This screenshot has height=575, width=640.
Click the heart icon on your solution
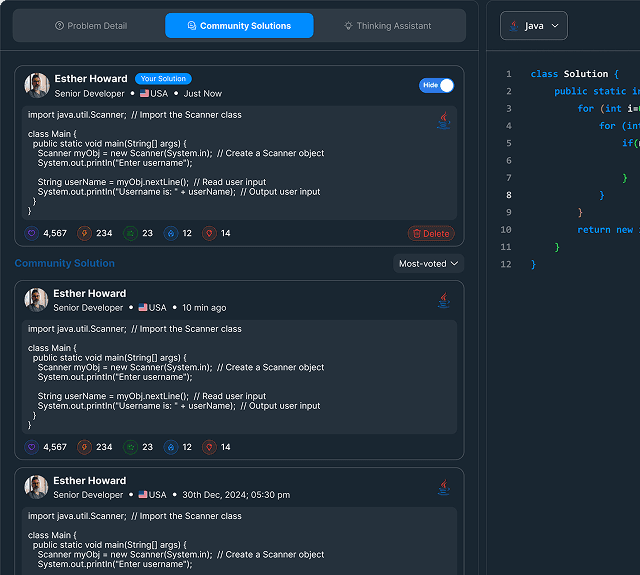(x=31, y=233)
